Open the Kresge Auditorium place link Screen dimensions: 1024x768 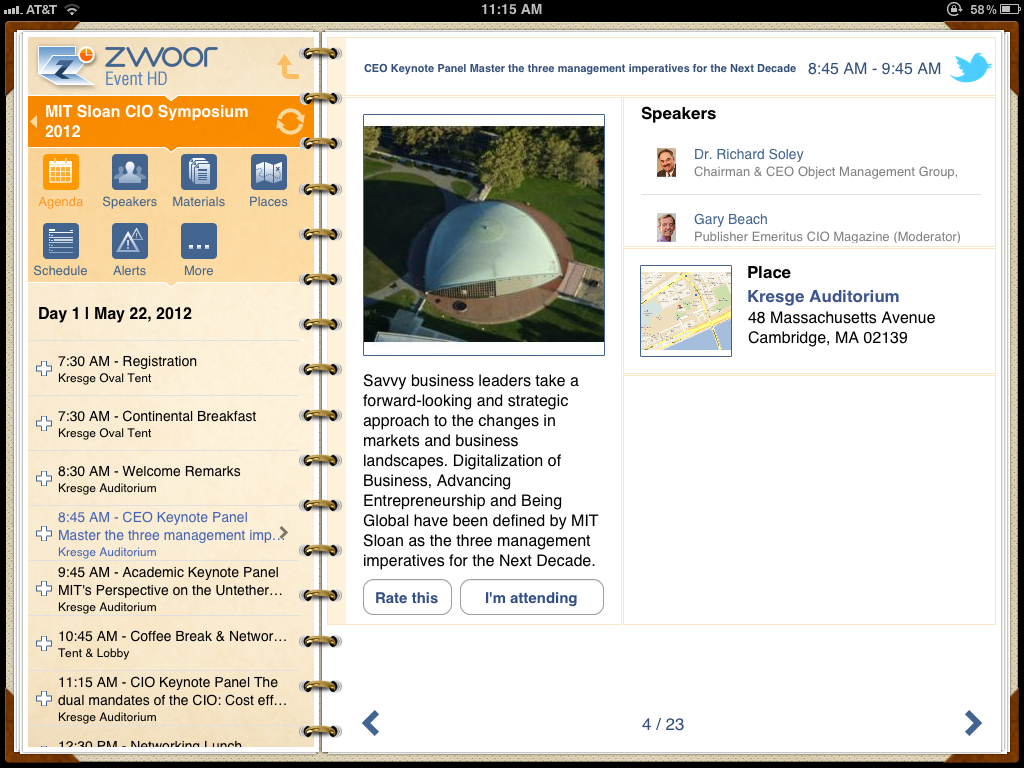(823, 296)
